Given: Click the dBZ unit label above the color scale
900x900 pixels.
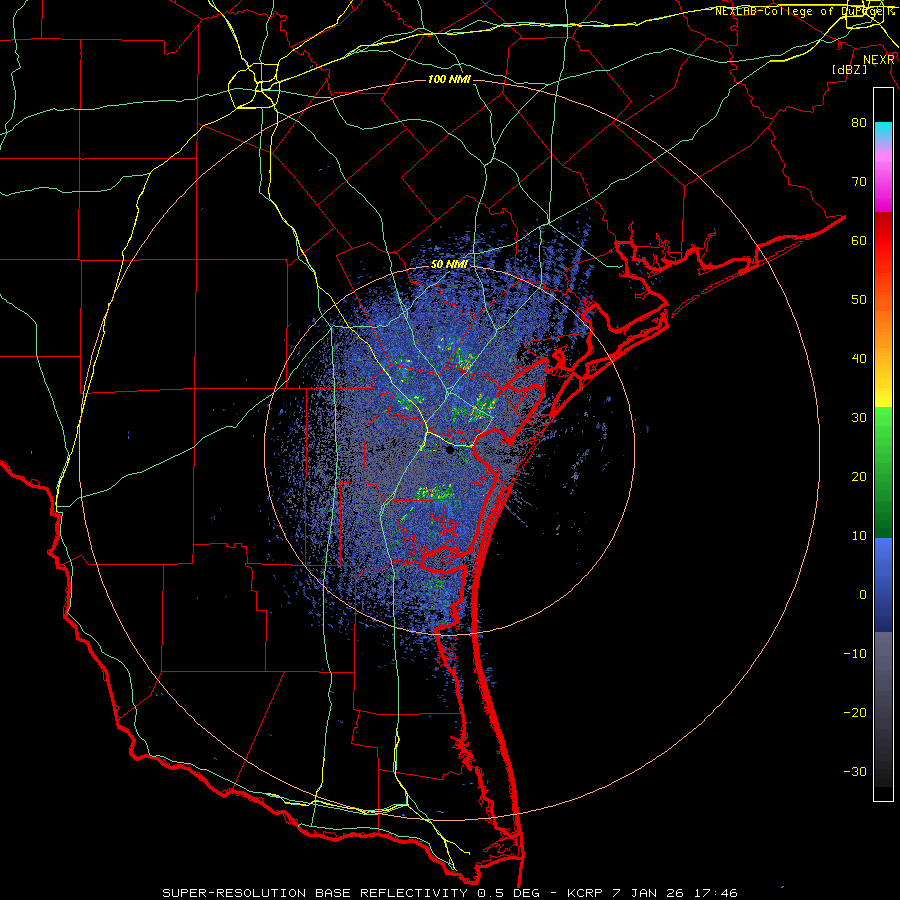Looking at the screenshot, I should (849, 70).
